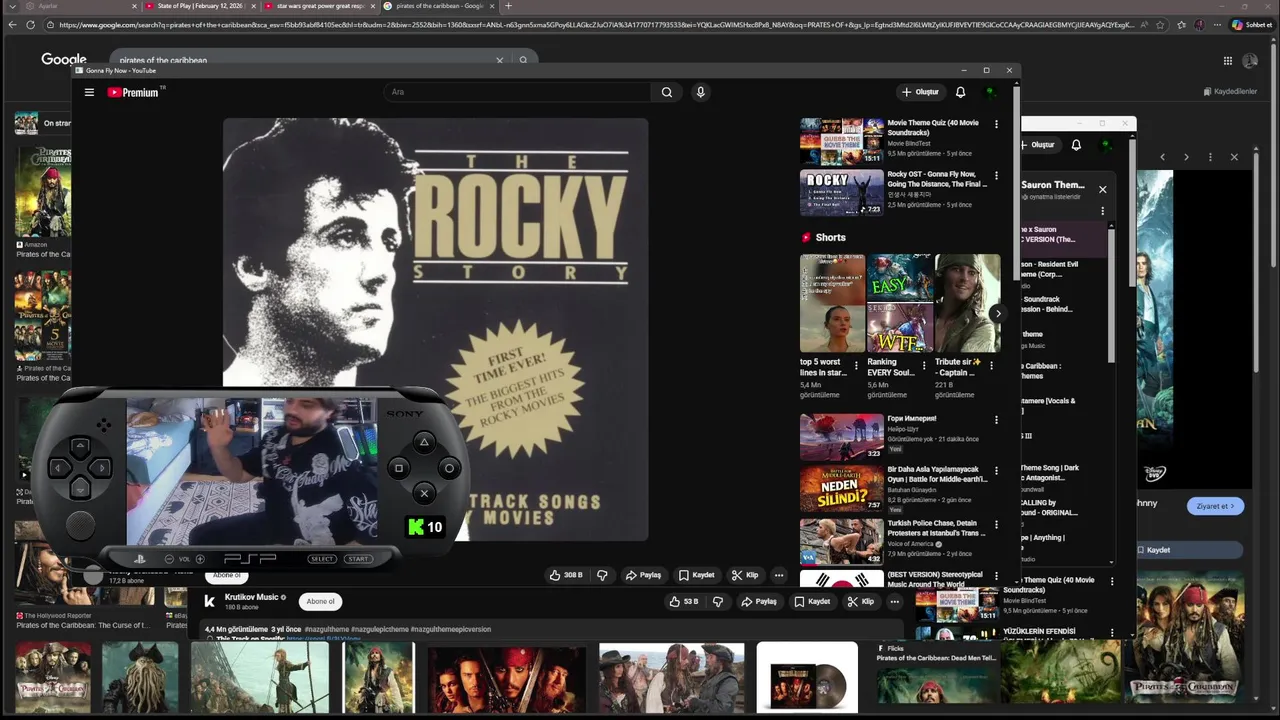Open the YouTube hamburger guide menu
This screenshot has width=1280, height=720.
tap(89, 92)
